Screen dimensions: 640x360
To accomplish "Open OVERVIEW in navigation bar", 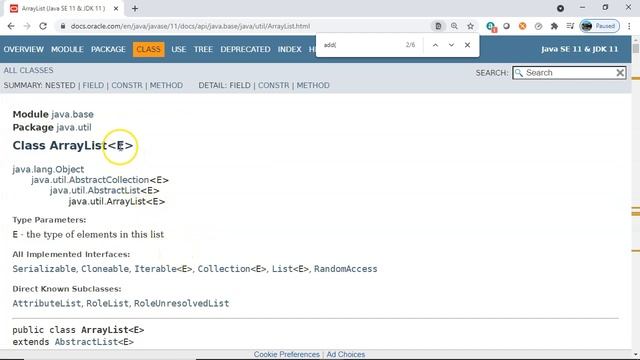I will tap(24, 49).
